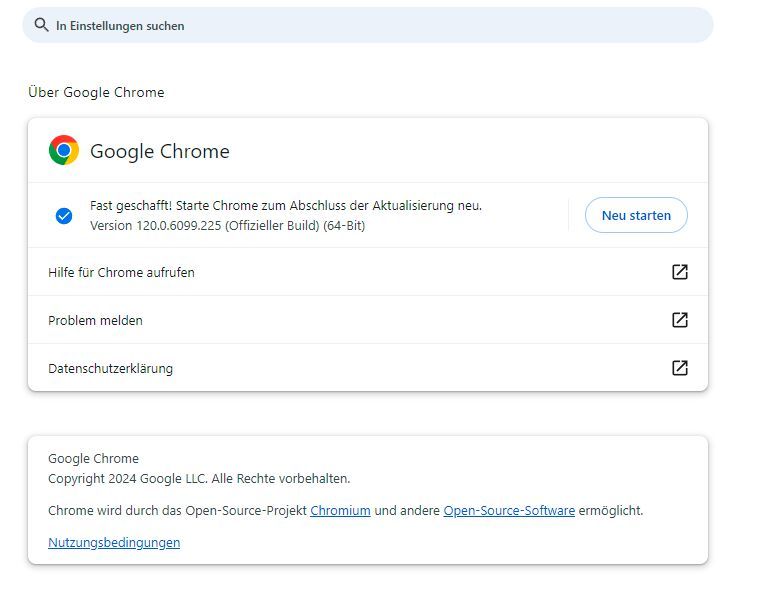Click the 'Über Google Chrome' heading
The width and height of the screenshot is (766, 601).
coord(96,92)
